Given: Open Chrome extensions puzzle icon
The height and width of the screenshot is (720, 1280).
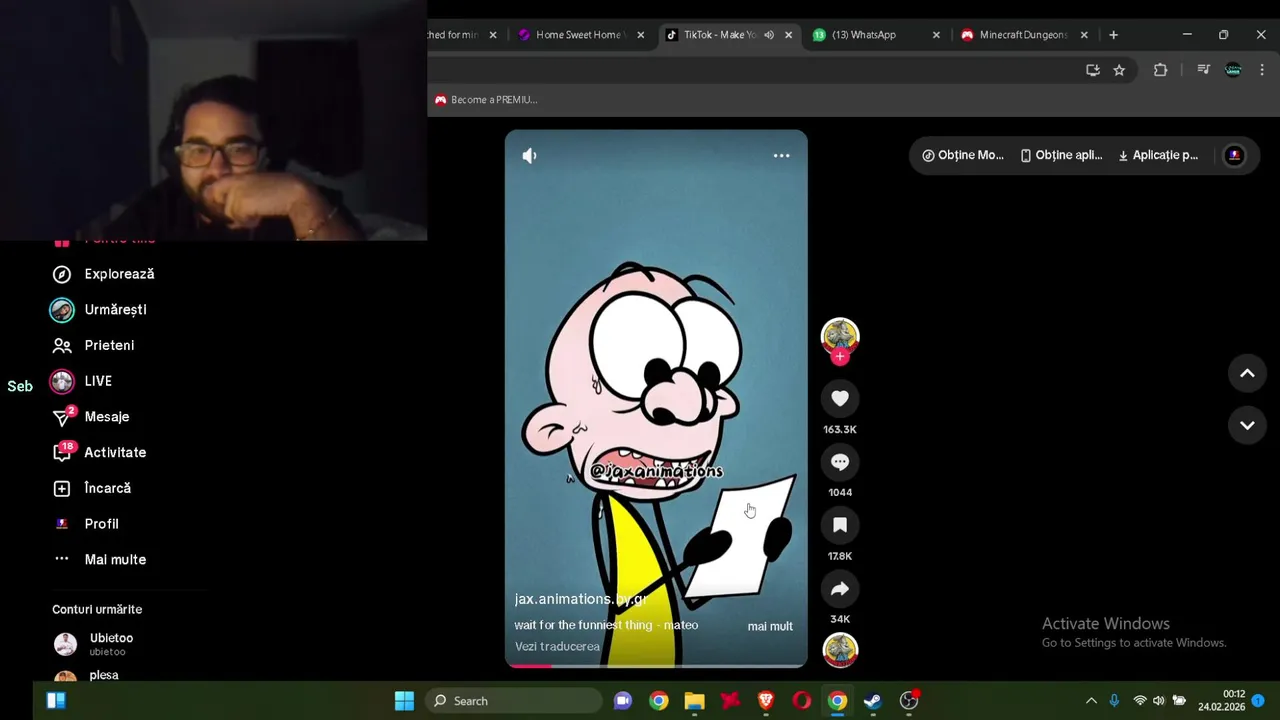Looking at the screenshot, I should click(x=1160, y=70).
